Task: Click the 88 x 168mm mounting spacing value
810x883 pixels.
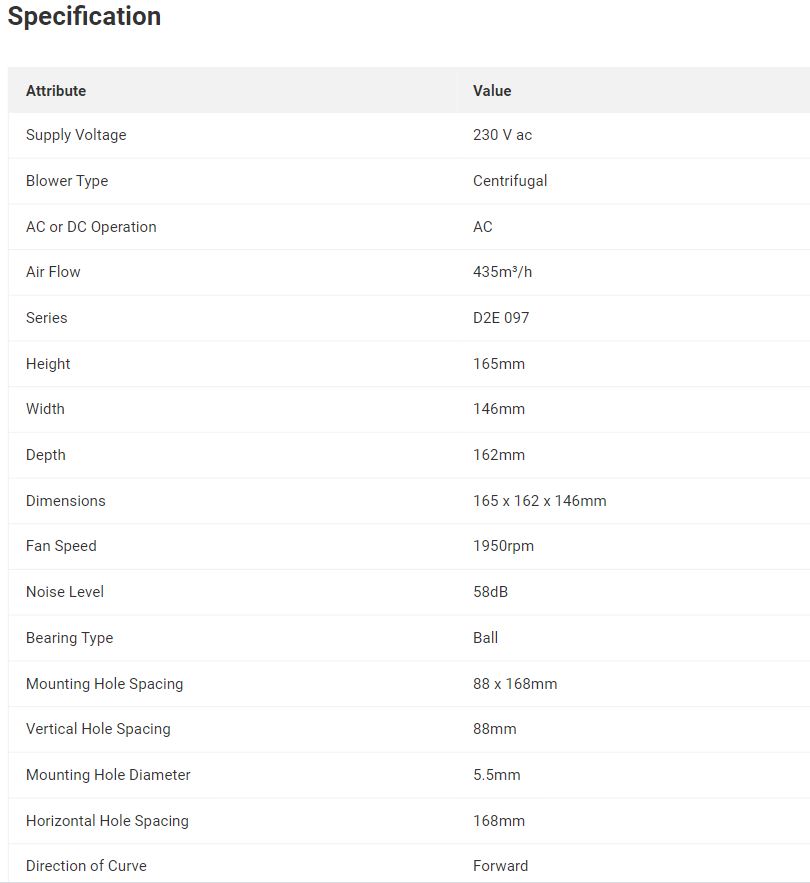Action: 515,684
